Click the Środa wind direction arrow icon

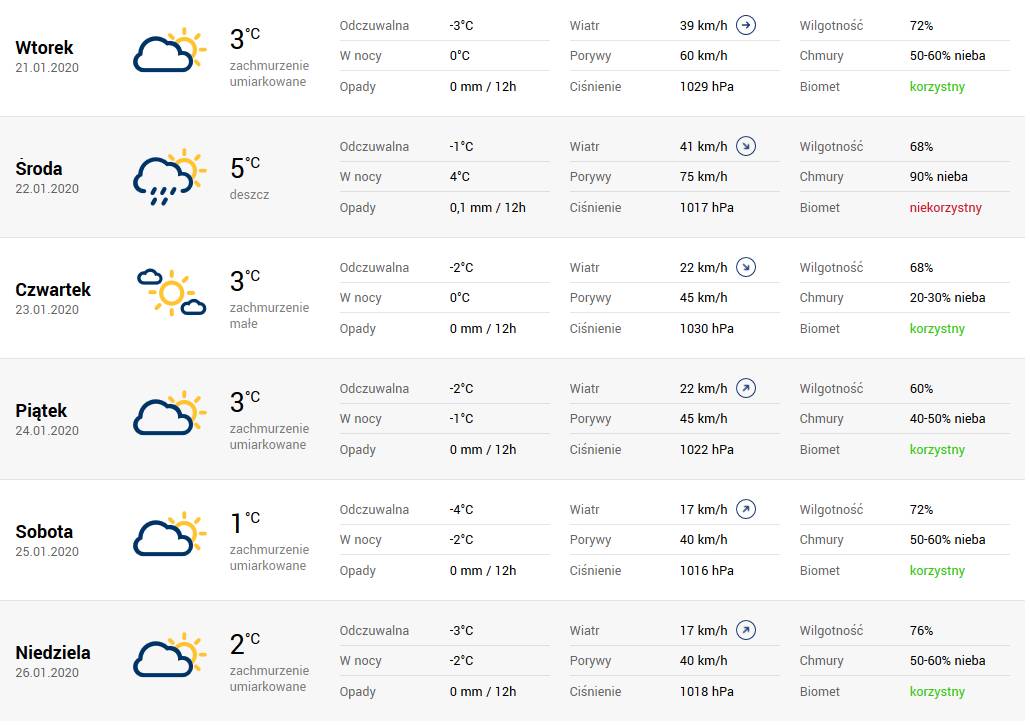coord(746,146)
